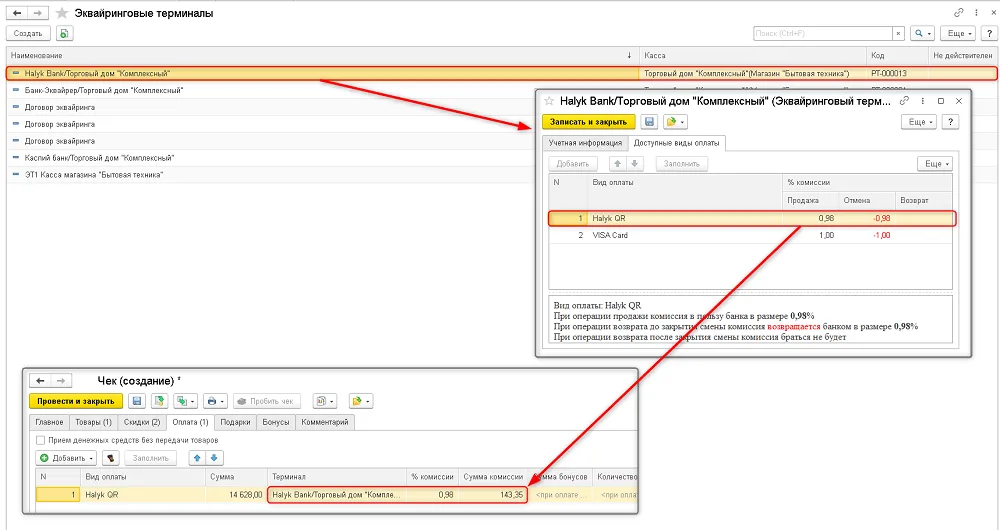Viewport: 1000px width, 530px height.
Task: Go back in the Эквайринговые терминалы window
Action: [17, 13]
